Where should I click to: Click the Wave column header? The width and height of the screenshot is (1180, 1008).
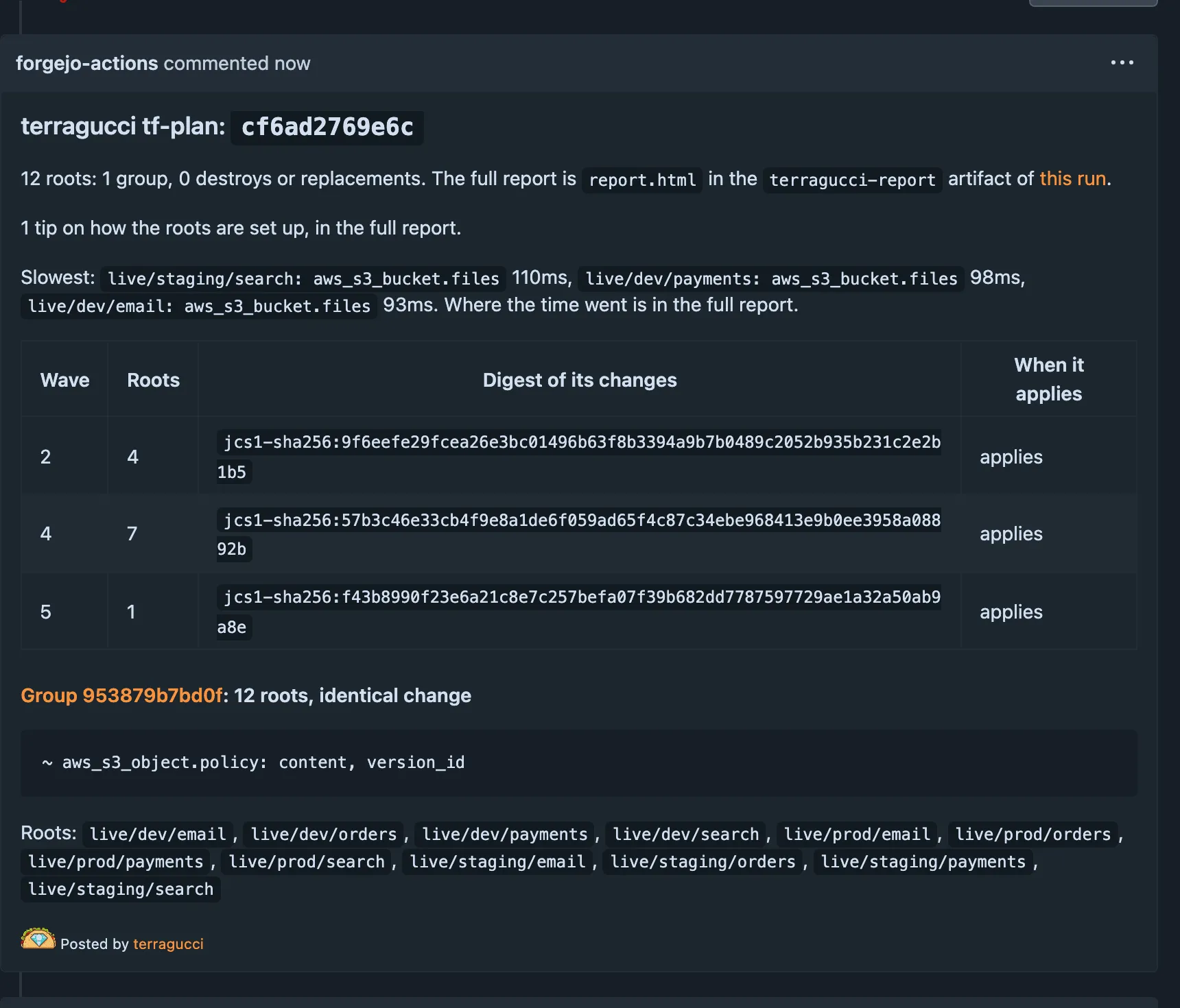pos(64,380)
